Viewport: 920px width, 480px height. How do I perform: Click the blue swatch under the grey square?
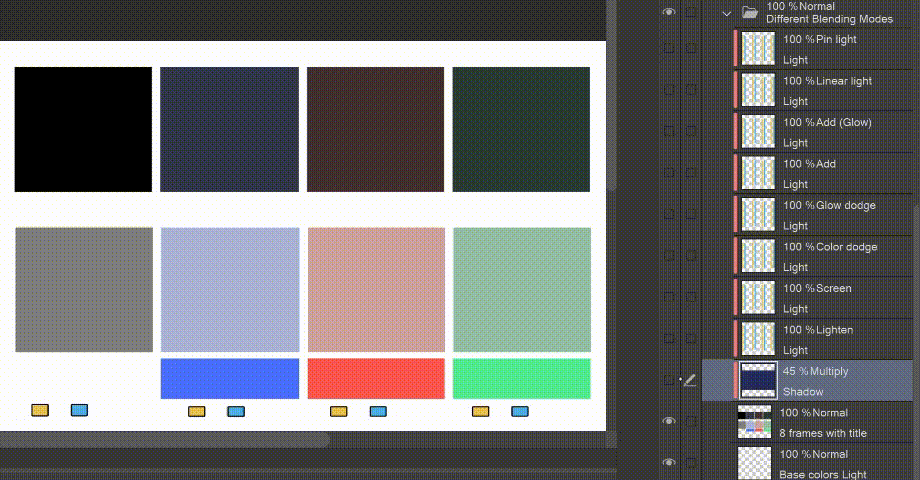(79, 410)
